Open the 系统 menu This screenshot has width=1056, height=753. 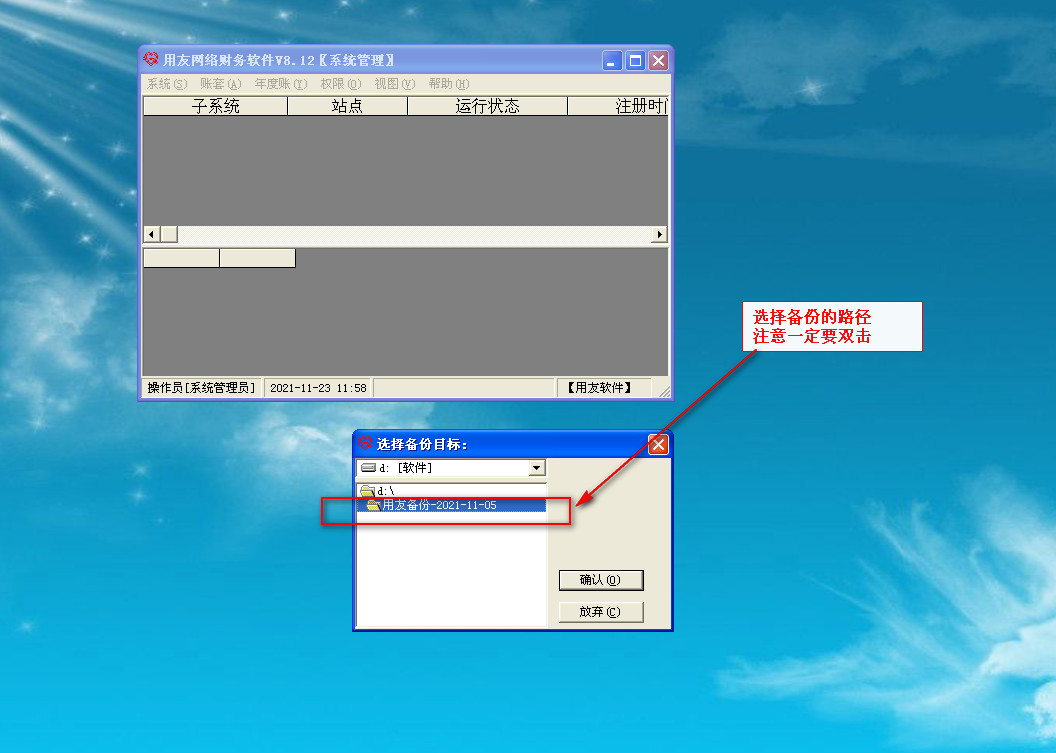[x=166, y=84]
